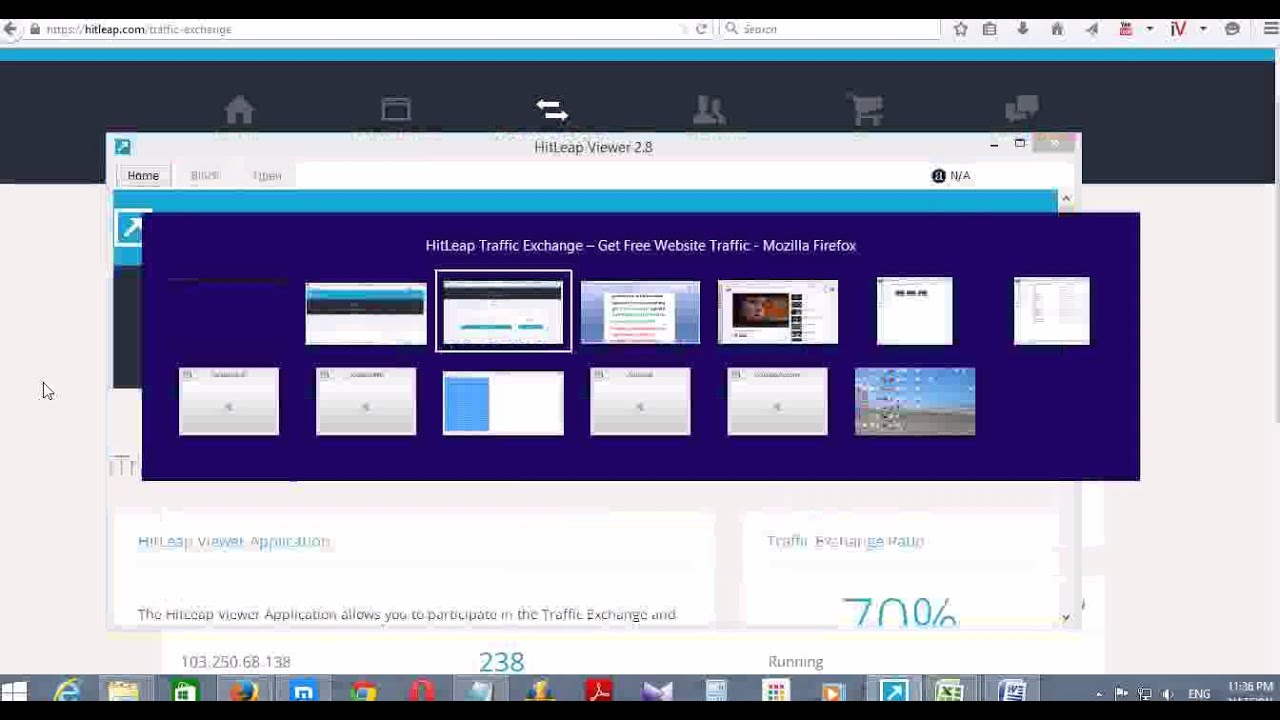The height and width of the screenshot is (720, 1280).
Task: Open File Explorer from taskbar
Action: tap(123, 692)
